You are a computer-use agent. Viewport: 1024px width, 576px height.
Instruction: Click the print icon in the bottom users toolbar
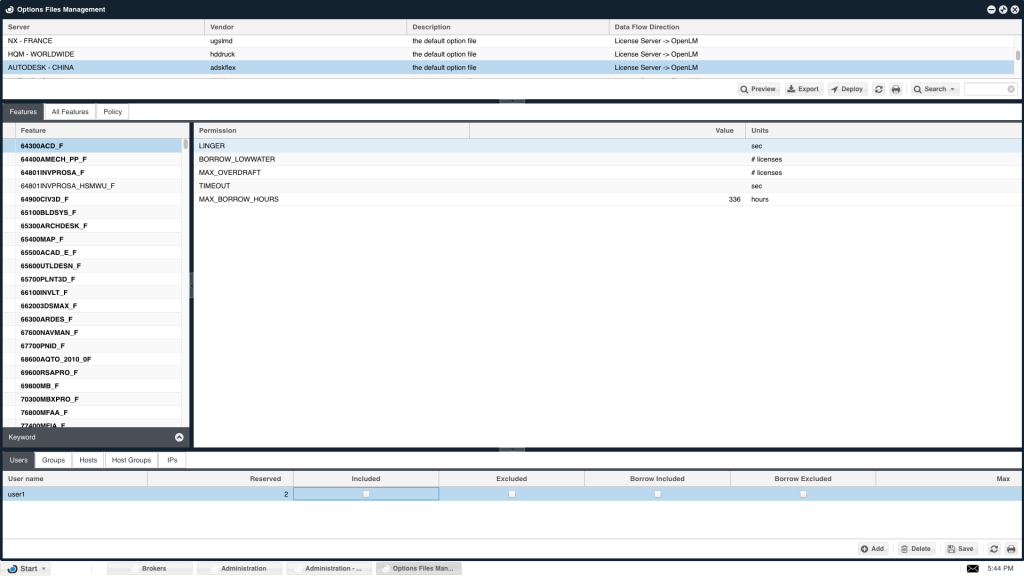[1011, 549]
